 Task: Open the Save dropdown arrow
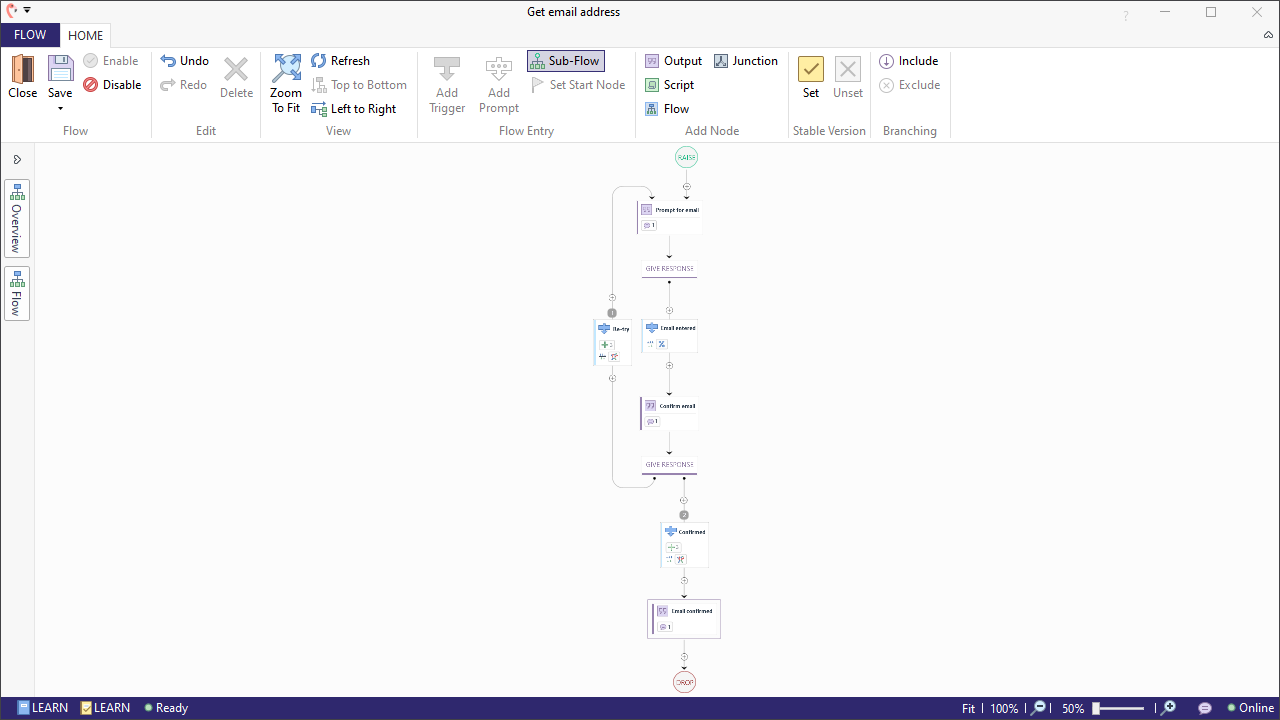pyautogui.click(x=60, y=108)
